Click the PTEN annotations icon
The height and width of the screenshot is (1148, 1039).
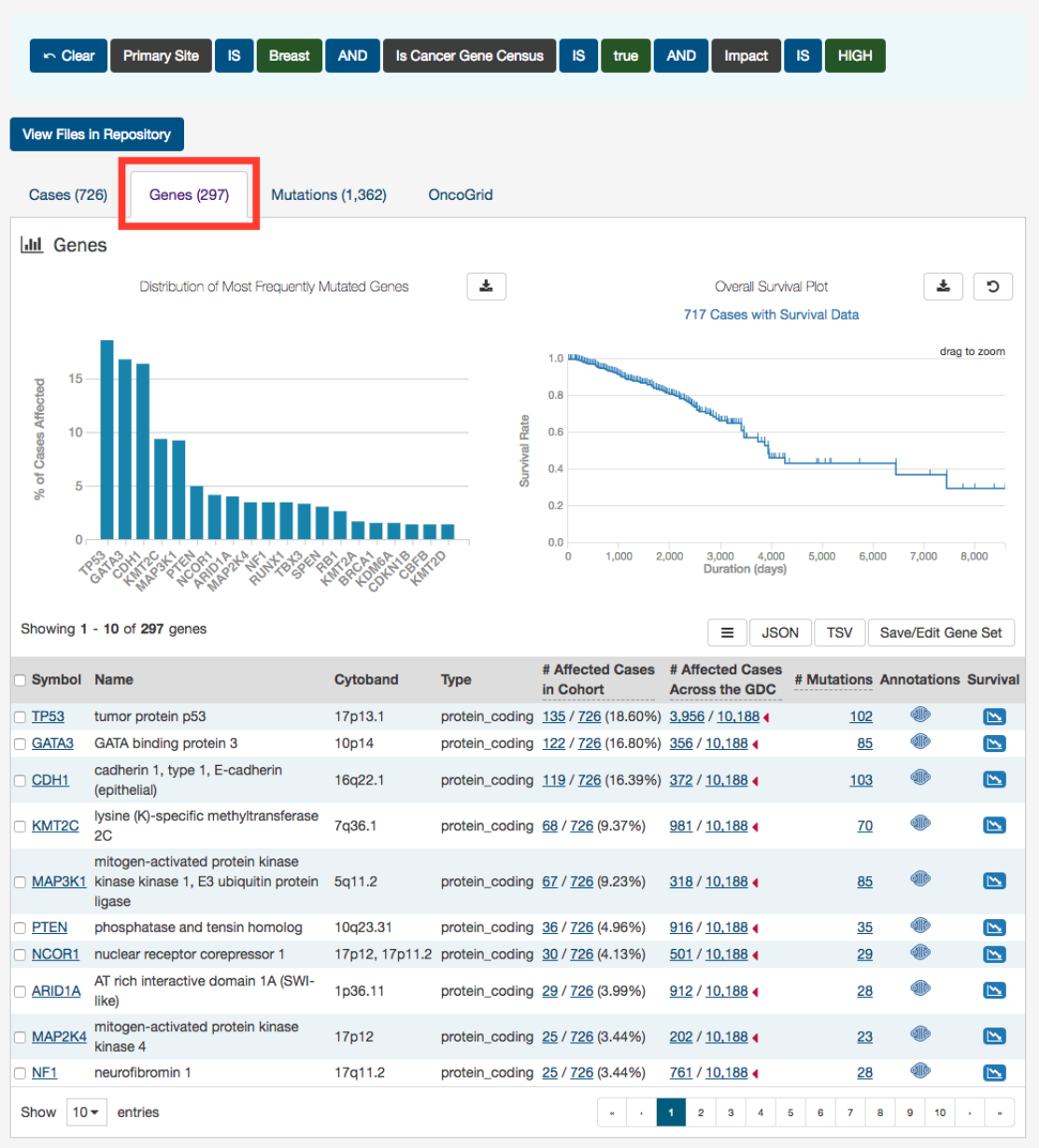pos(920,925)
